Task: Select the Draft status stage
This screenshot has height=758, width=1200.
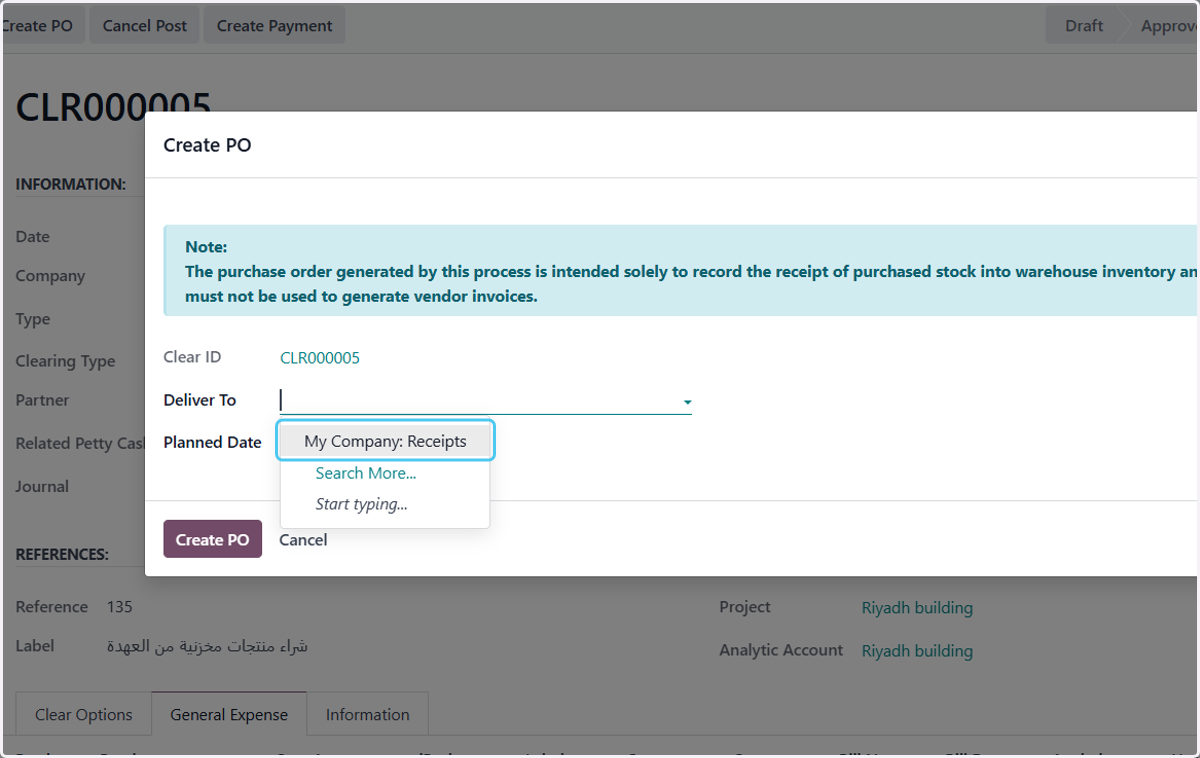Action: (x=1083, y=26)
